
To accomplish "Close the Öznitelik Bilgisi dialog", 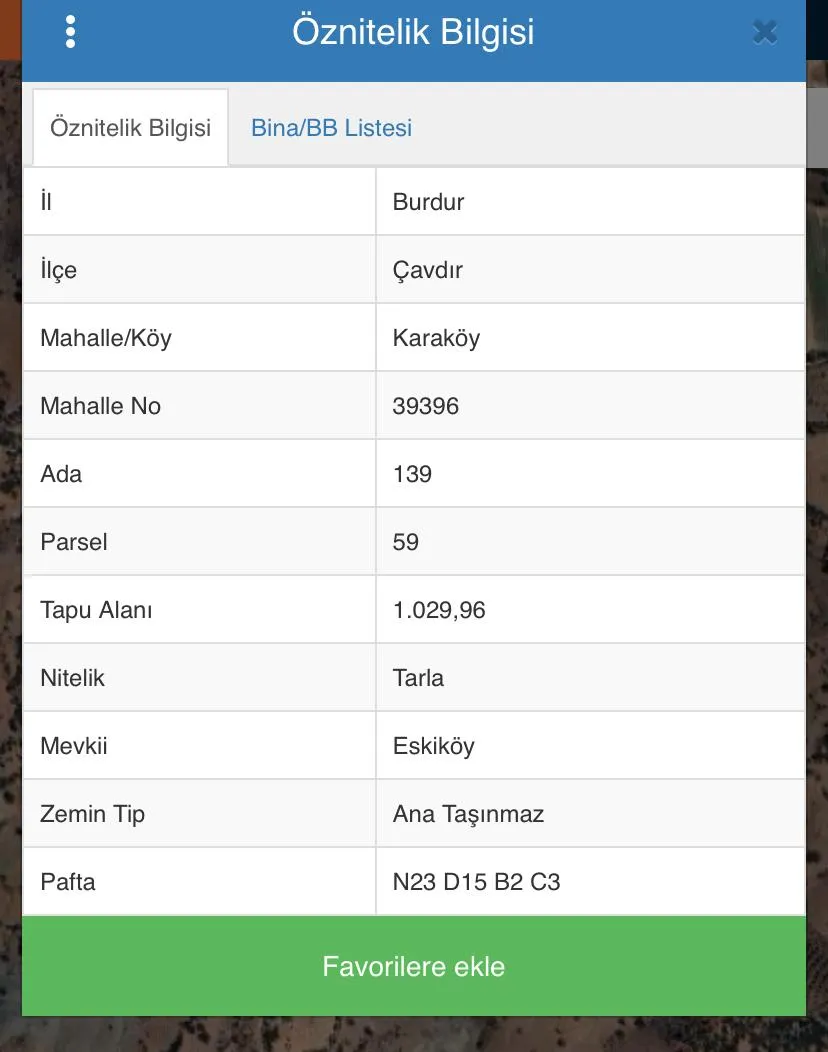I will [765, 33].
